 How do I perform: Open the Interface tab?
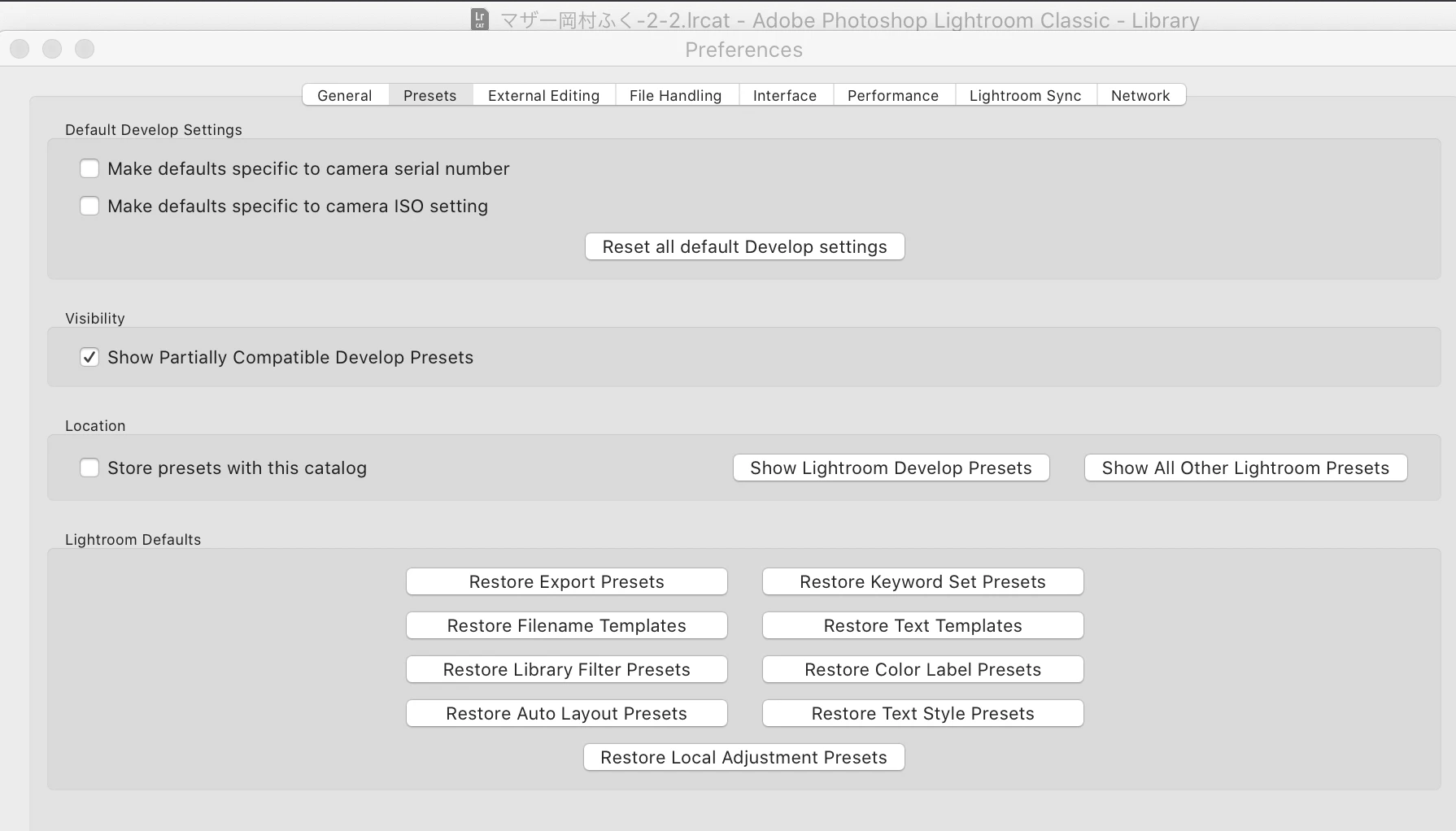tap(785, 95)
